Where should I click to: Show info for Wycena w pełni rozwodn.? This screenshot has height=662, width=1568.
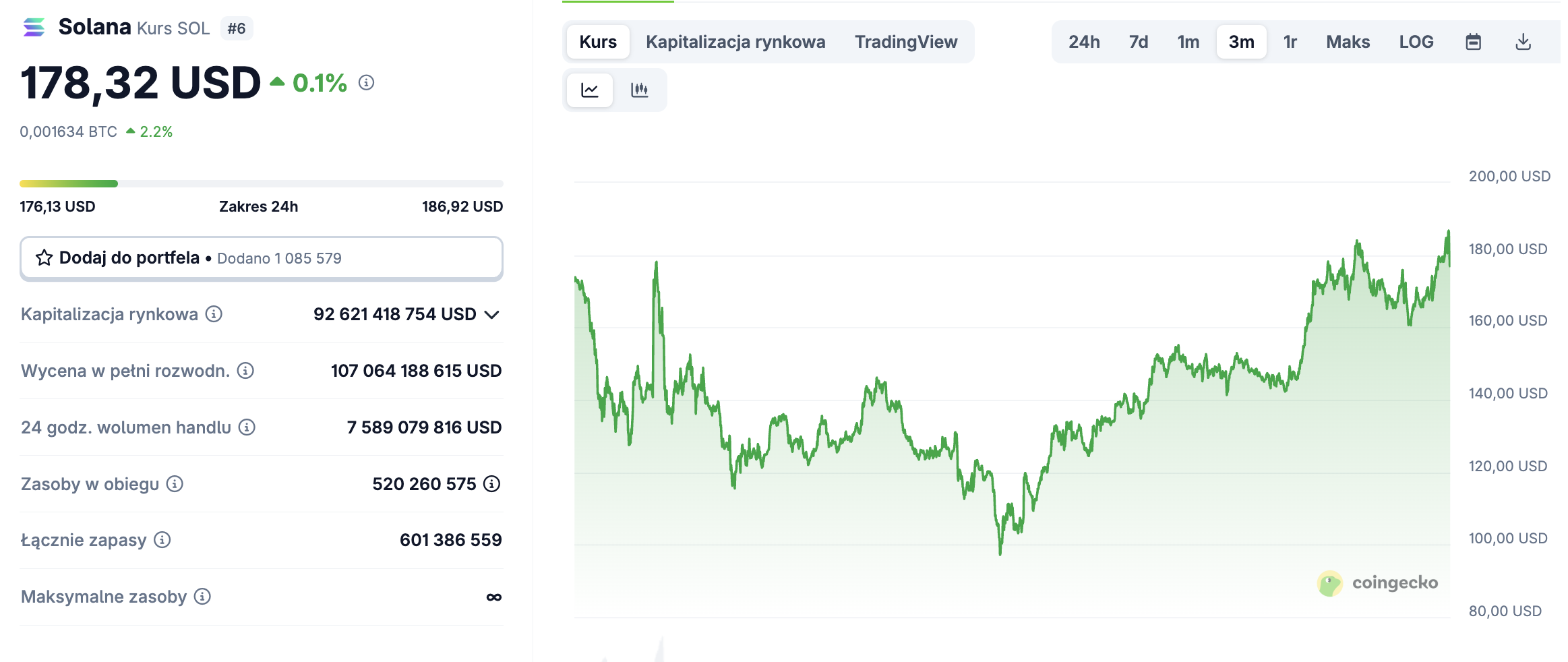pos(245,371)
